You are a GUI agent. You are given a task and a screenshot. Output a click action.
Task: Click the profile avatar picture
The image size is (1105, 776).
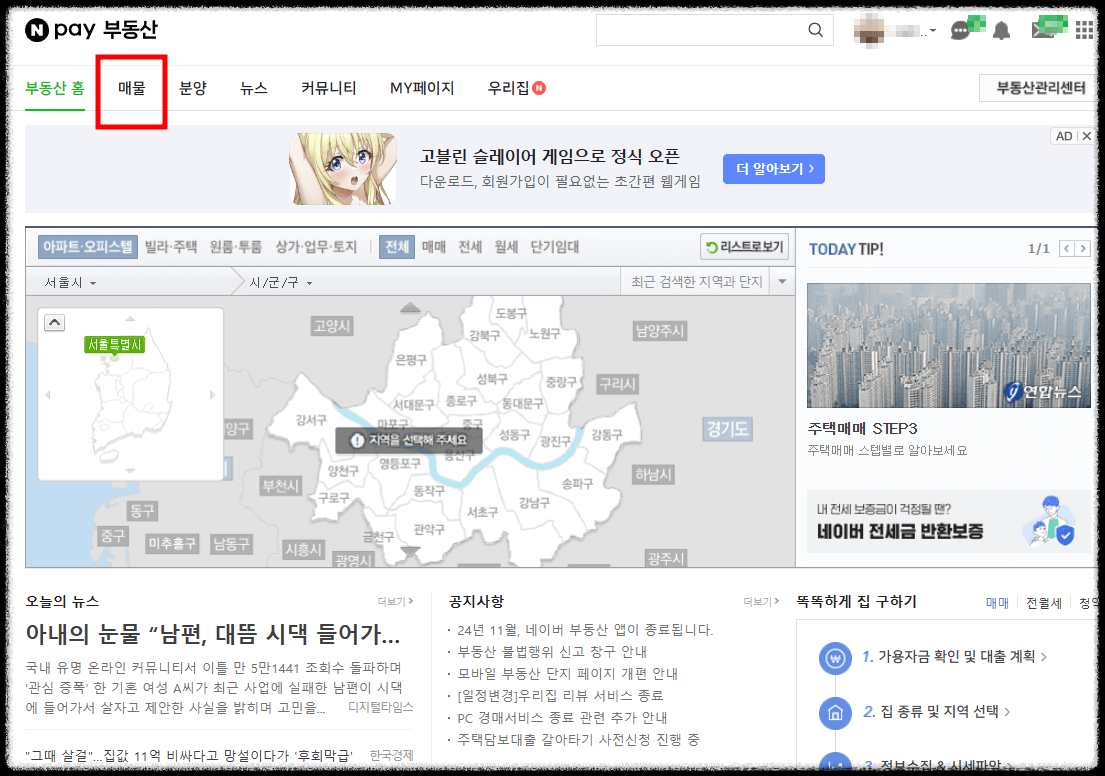[x=869, y=31]
